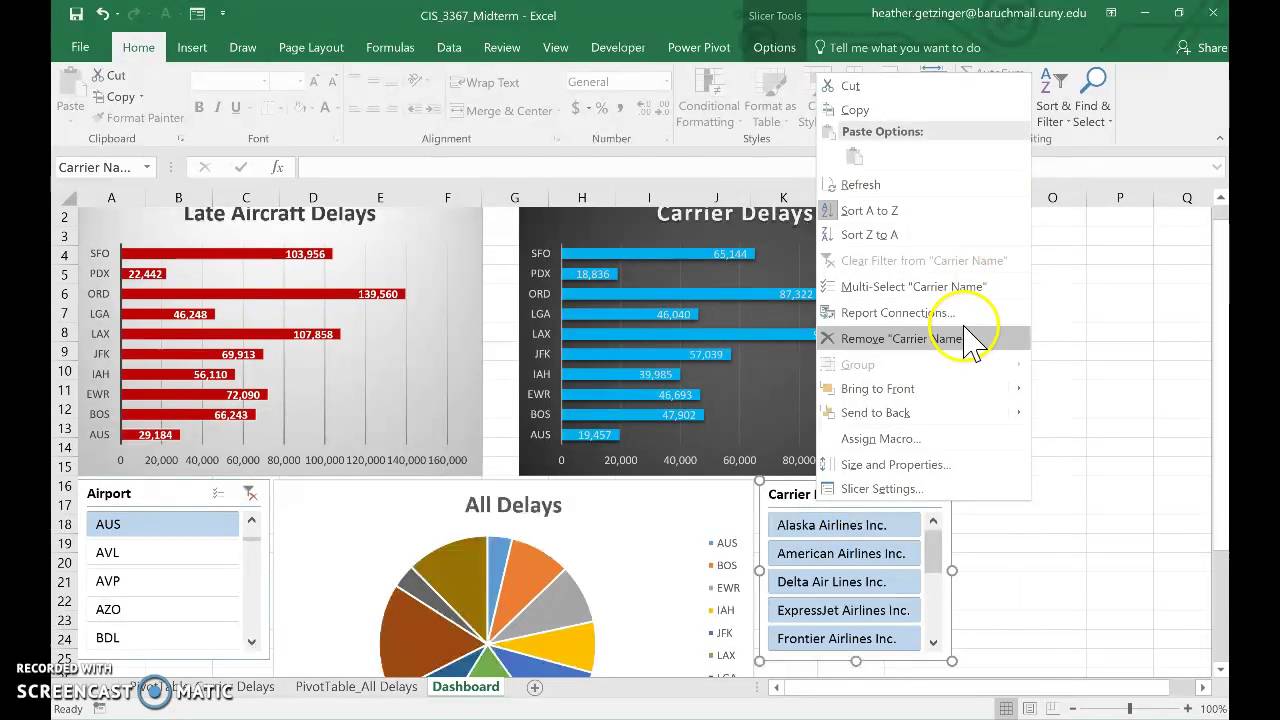This screenshot has height=720, width=1280.
Task: Select Sort Z to A
Action: (x=924, y=234)
